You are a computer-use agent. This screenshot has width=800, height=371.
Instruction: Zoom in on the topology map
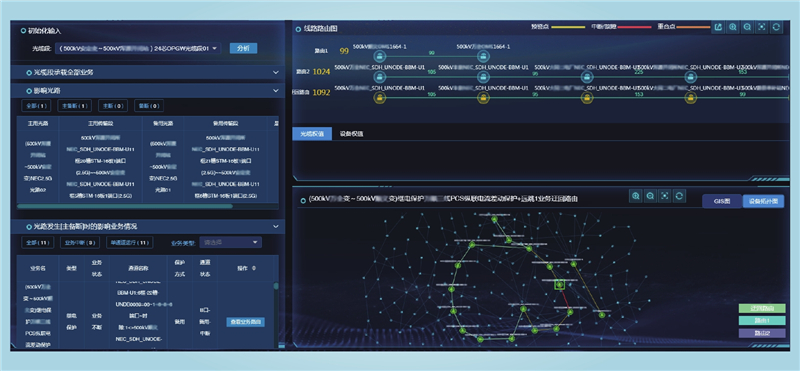pos(636,196)
